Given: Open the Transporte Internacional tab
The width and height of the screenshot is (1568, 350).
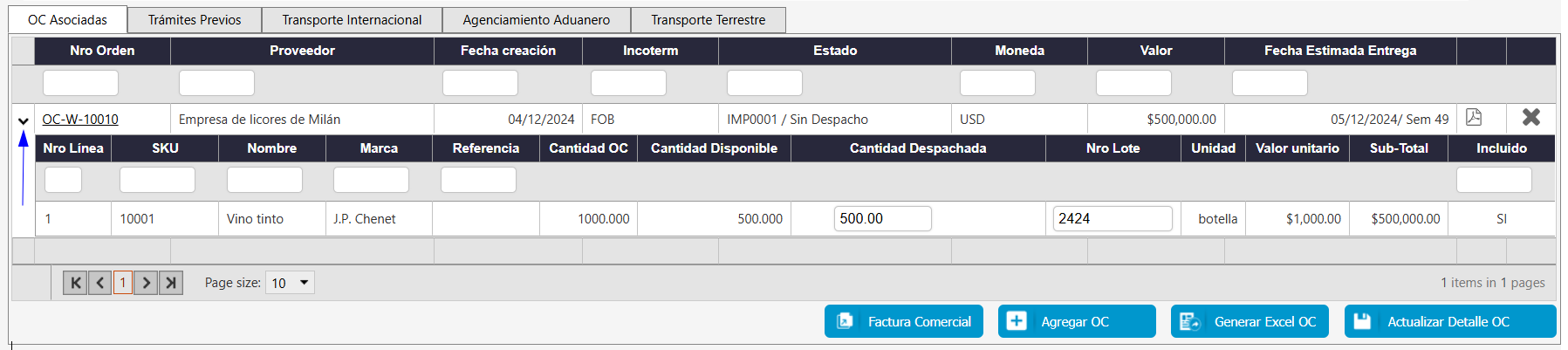Looking at the screenshot, I should [352, 20].
